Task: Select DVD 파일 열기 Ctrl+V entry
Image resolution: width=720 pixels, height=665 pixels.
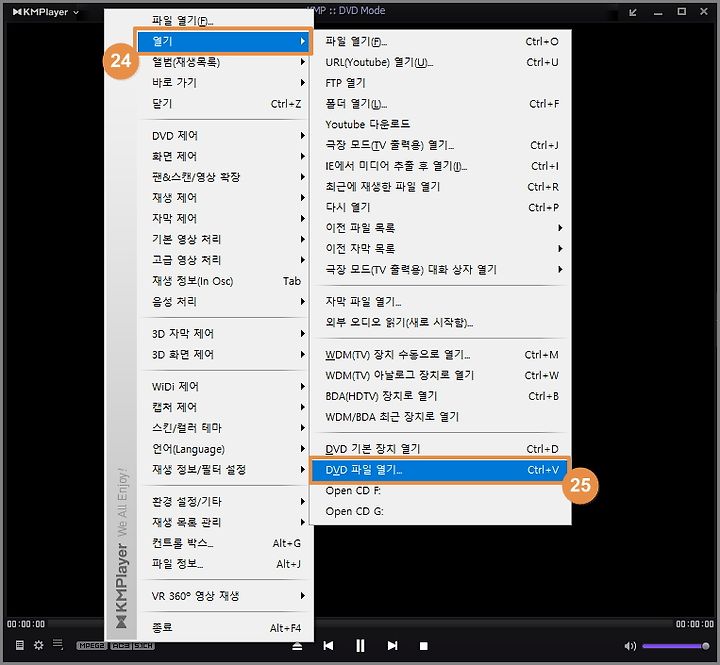Action: (x=439, y=470)
